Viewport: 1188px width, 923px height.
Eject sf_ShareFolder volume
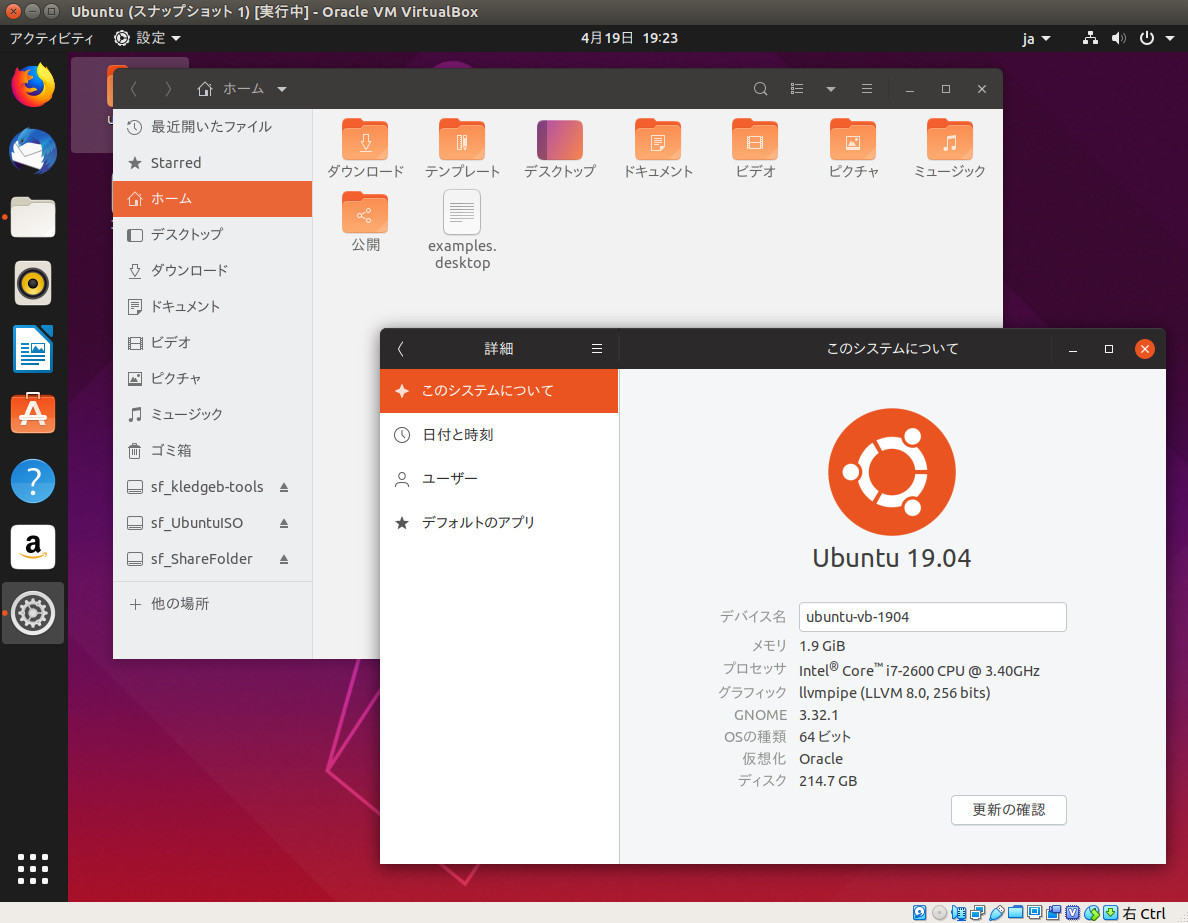(284, 559)
